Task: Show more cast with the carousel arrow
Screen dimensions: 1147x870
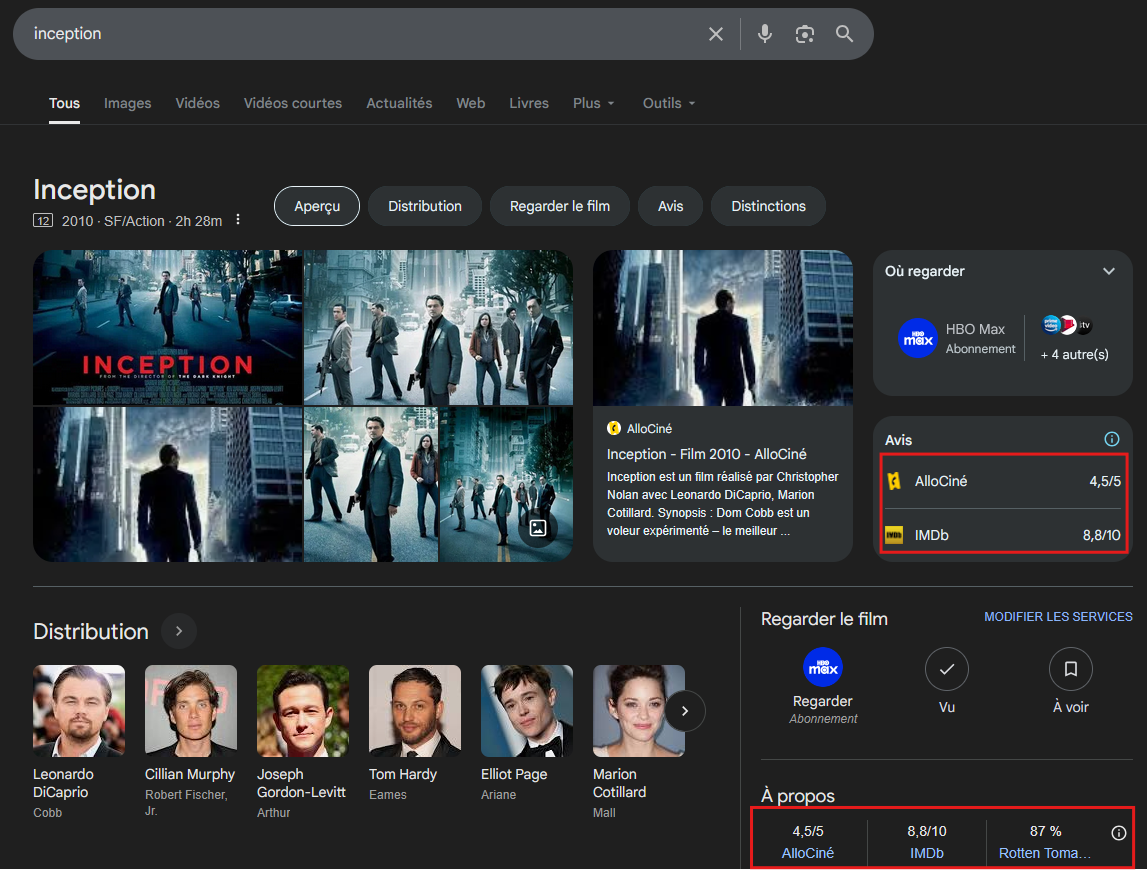Action: 685,710
